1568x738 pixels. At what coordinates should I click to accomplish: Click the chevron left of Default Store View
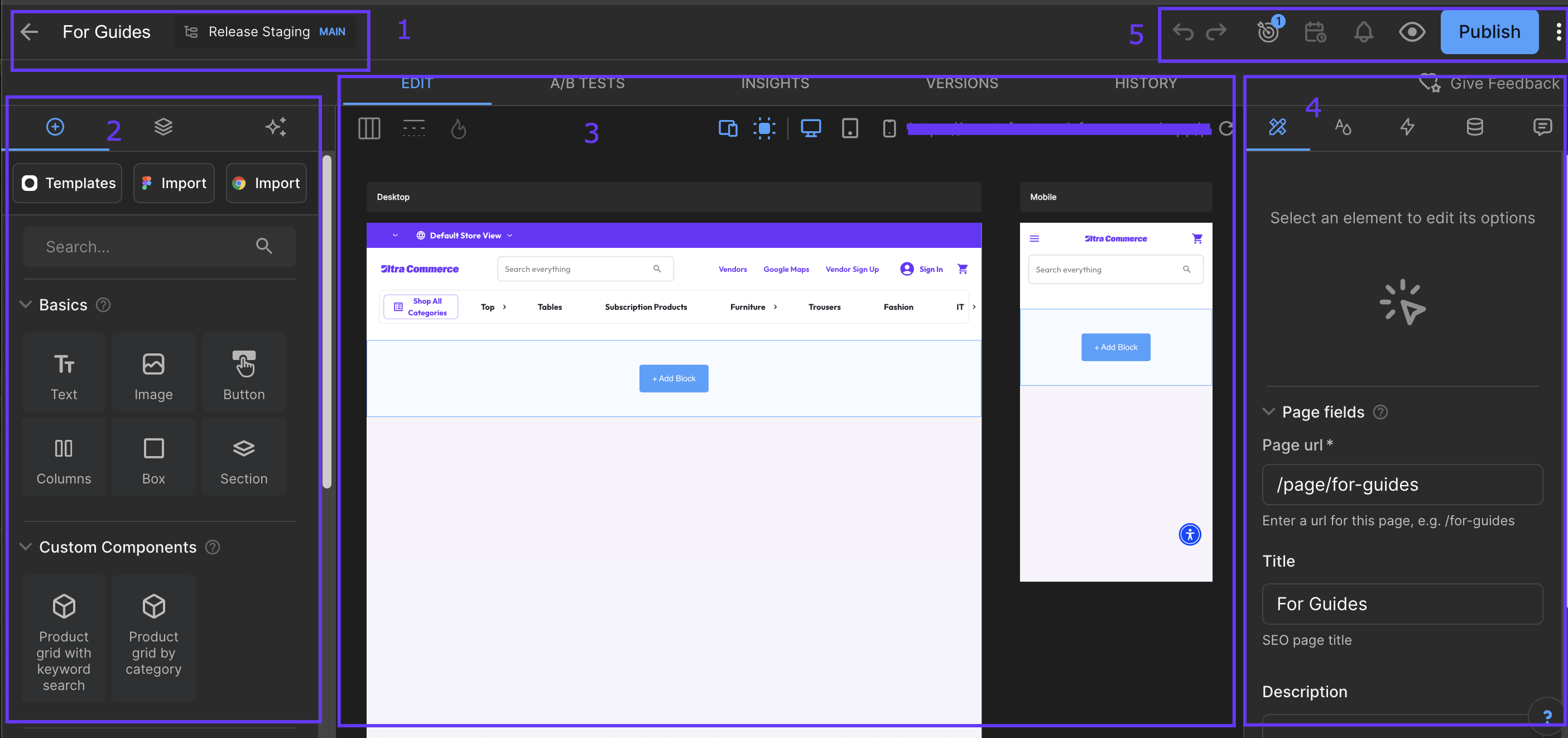pyautogui.click(x=395, y=236)
